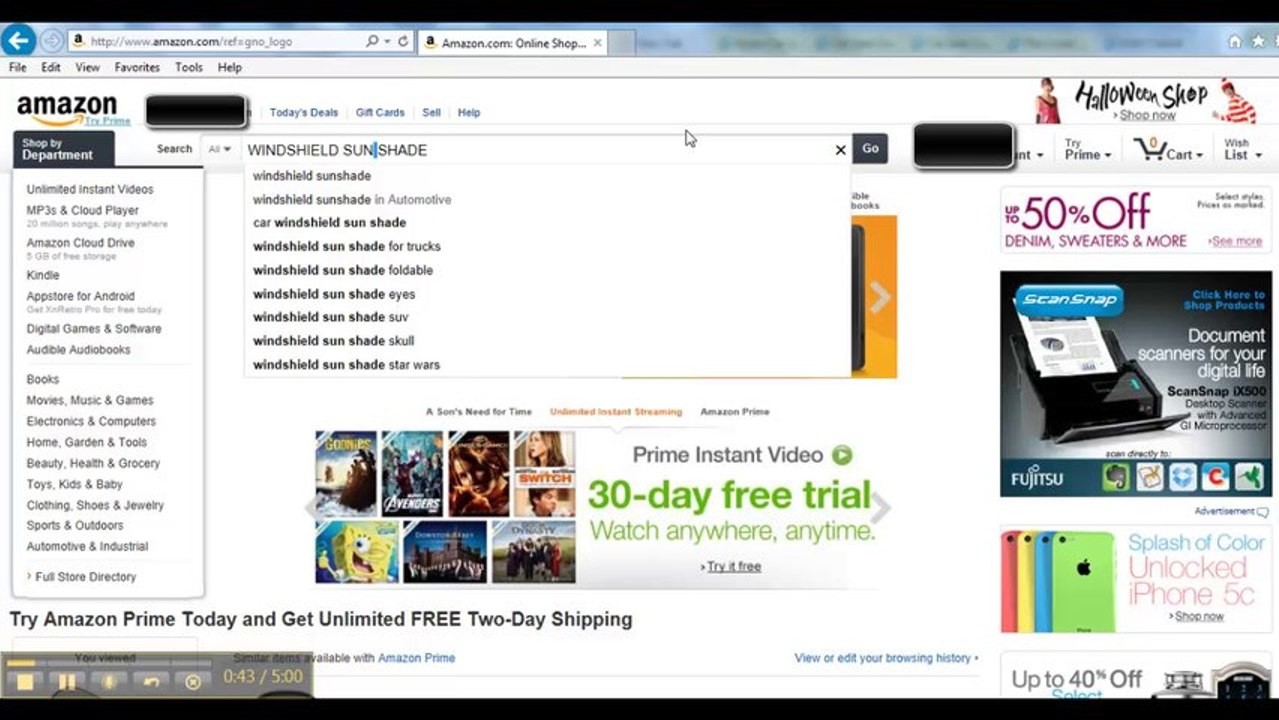This screenshot has width=1279, height=720.
Task: Open Unlimited Instant Videos in the sidebar
Action: click(x=90, y=190)
